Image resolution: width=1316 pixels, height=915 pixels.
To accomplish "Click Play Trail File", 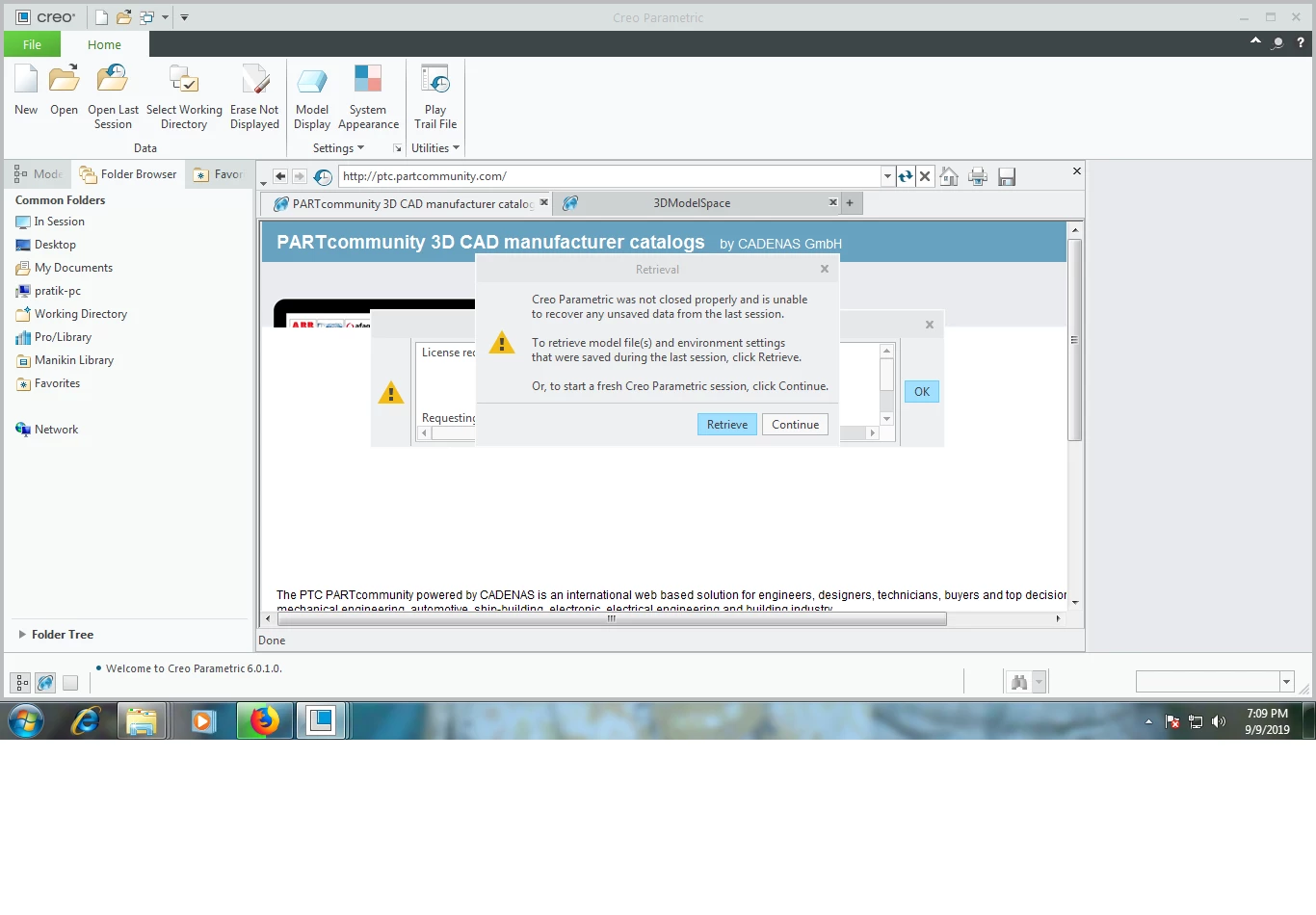I will (x=435, y=96).
